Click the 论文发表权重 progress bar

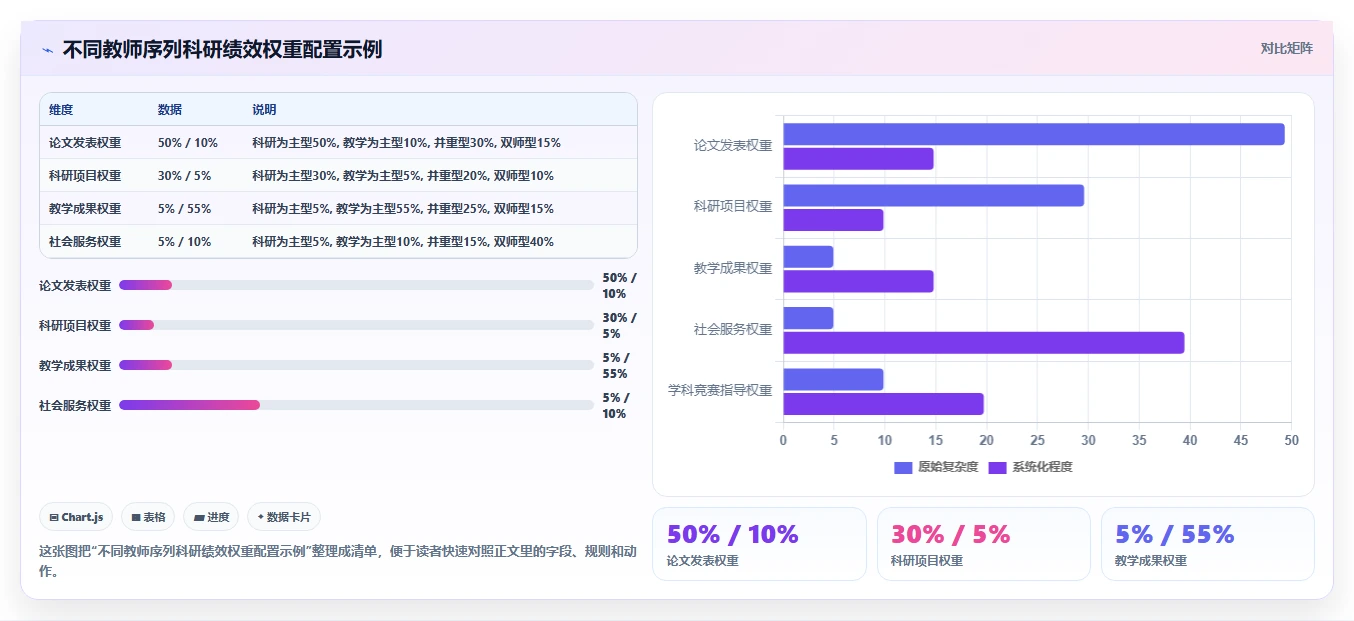pos(356,285)
